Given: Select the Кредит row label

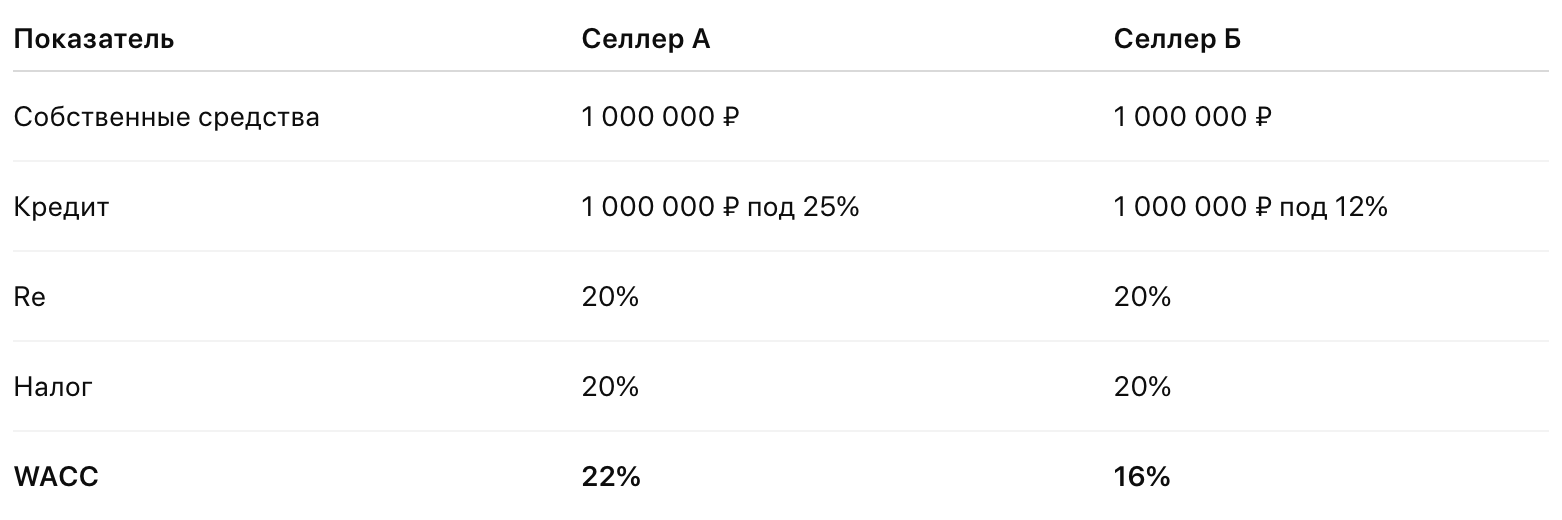Looking at the screenshot, I should (x=61, y=207).
